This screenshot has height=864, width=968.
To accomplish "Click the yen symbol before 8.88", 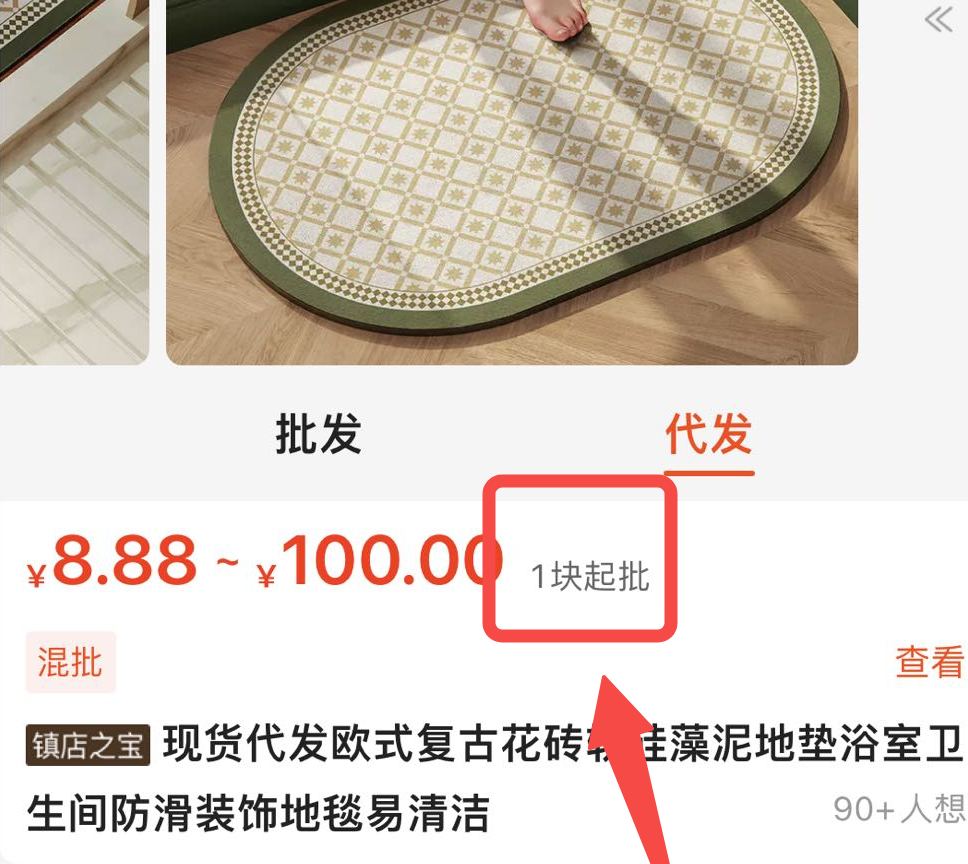I will (x=36, y=574).
